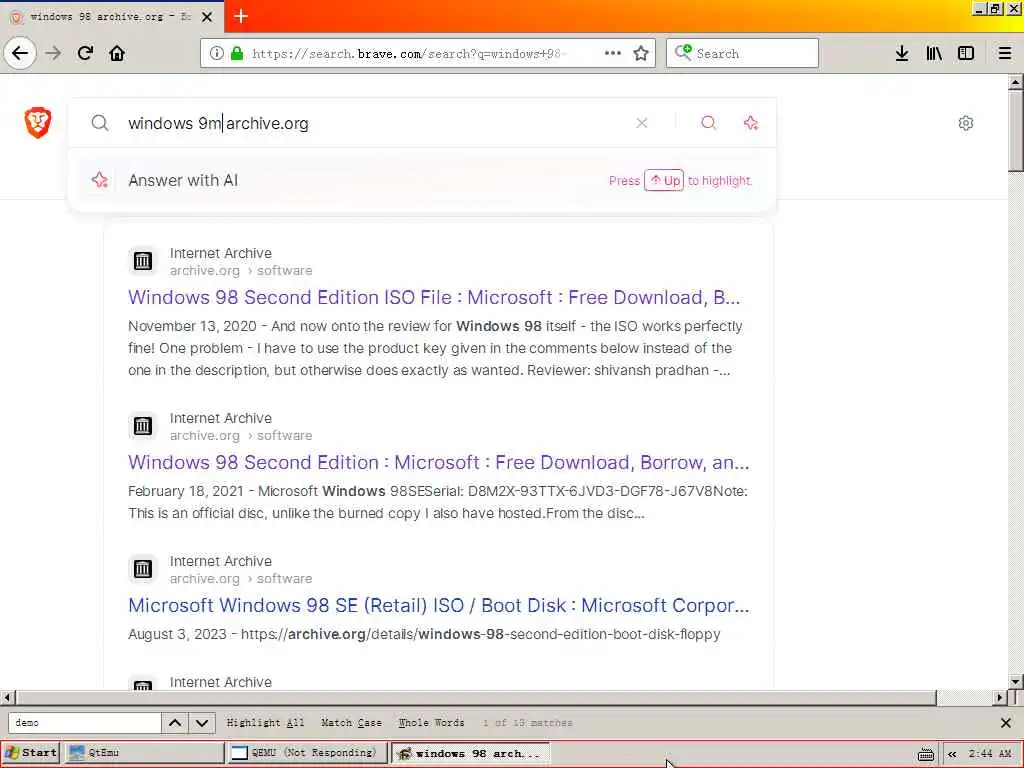The width and height of the screenshot is (1024, 768).
Task: Clear the Brave search query with X
Action: tap(642, 123)
